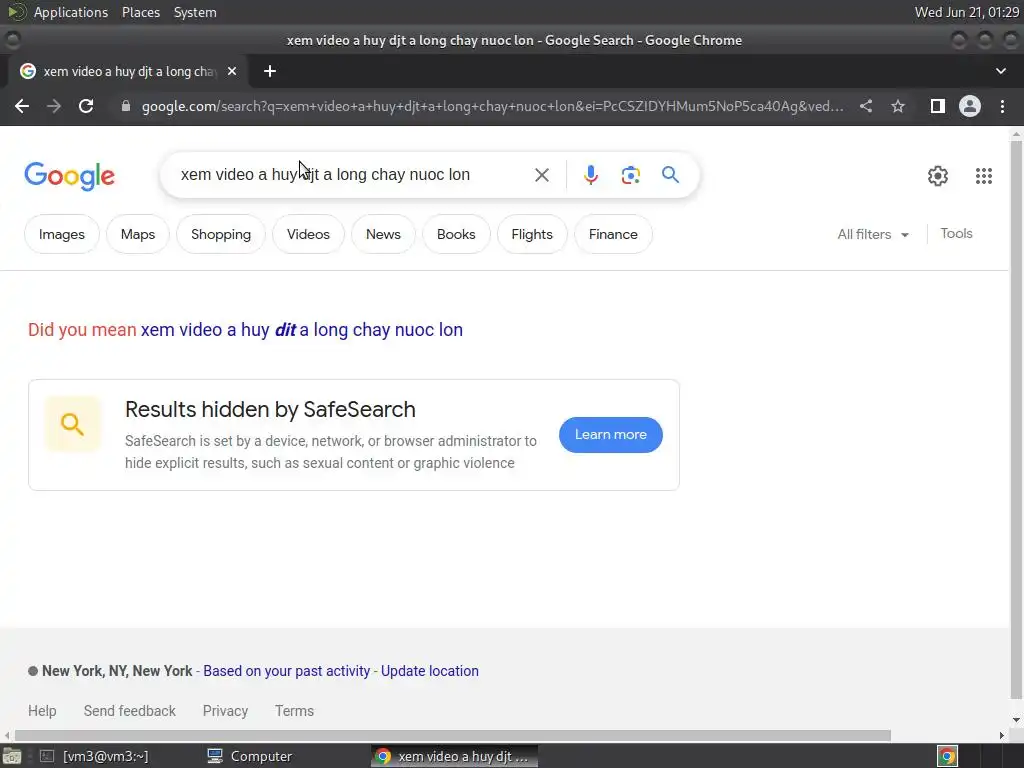Click the Update location link
This screenshot has height=768, width=1024.
pyautogui.click(x=430, y=671)
